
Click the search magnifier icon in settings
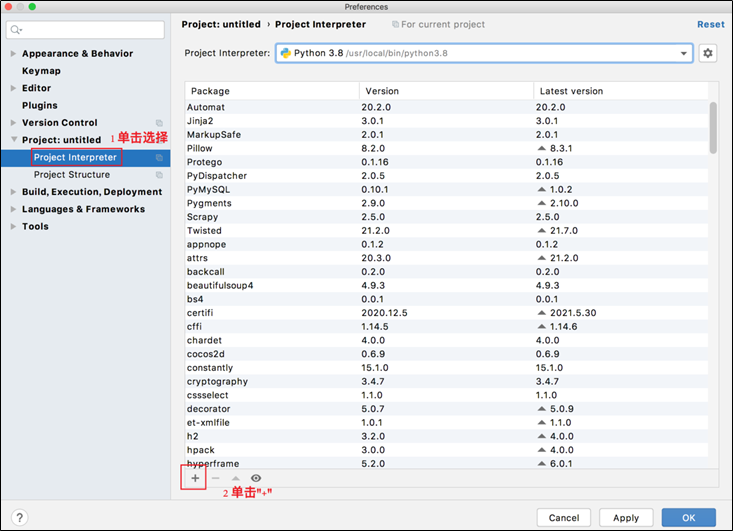click(x=16, y=30)
